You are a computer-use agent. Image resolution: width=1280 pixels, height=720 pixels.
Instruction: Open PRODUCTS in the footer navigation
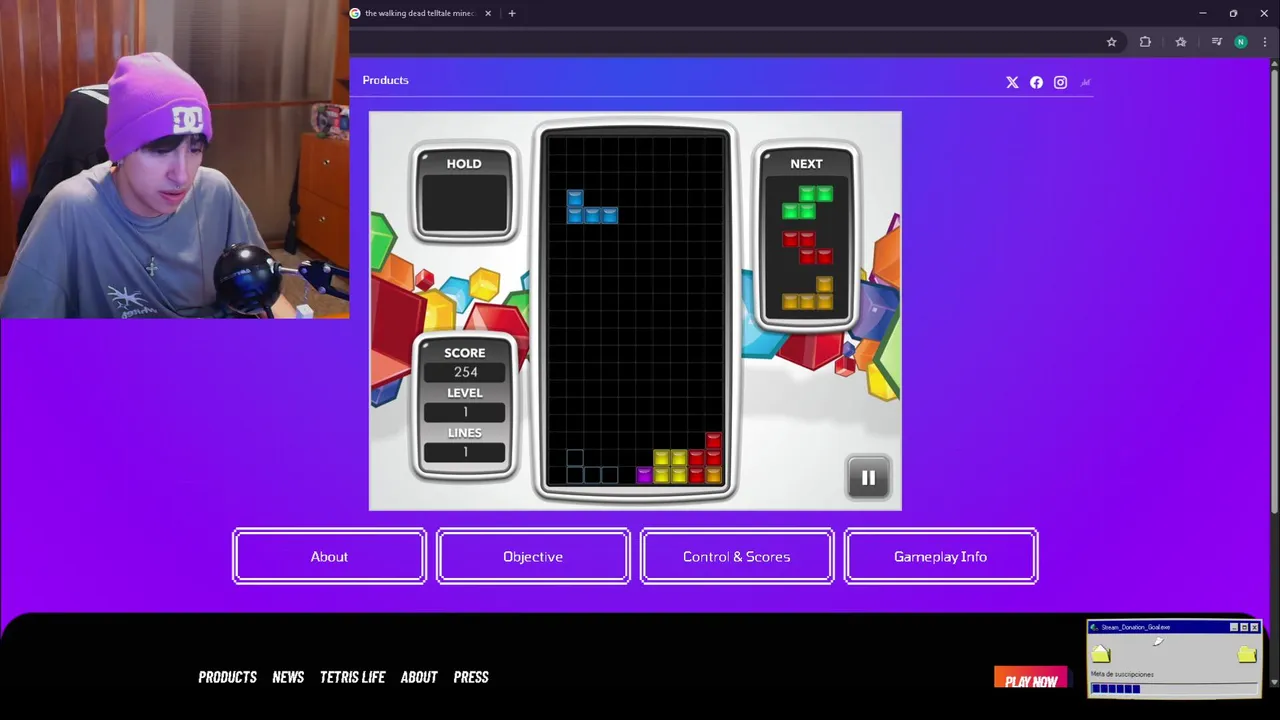point(227,677)
